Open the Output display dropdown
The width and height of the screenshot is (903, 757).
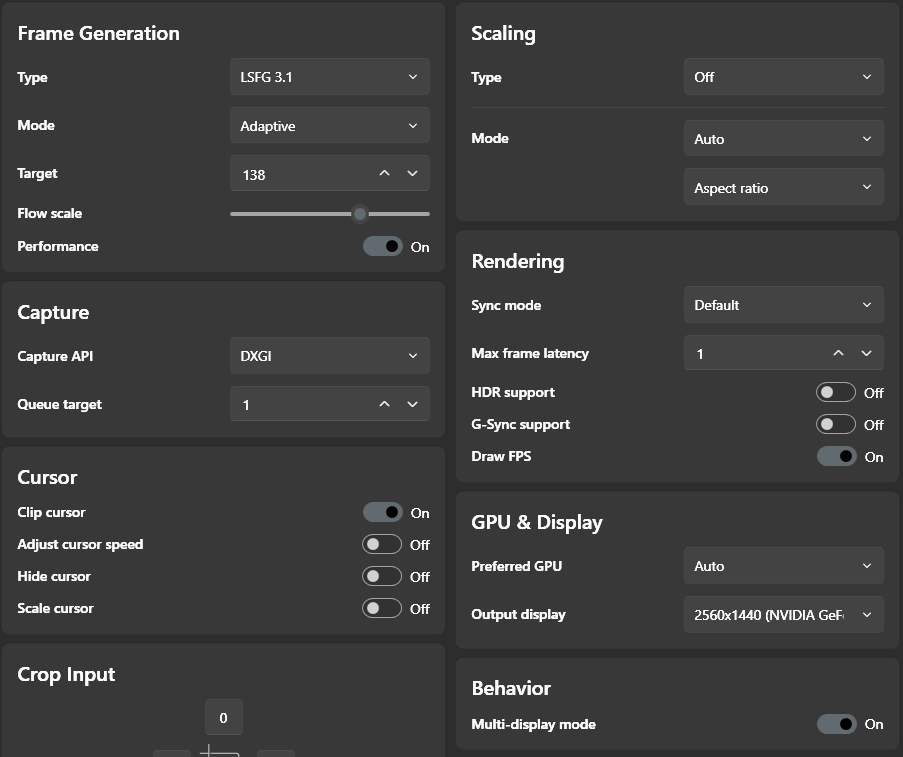(783, 615)
